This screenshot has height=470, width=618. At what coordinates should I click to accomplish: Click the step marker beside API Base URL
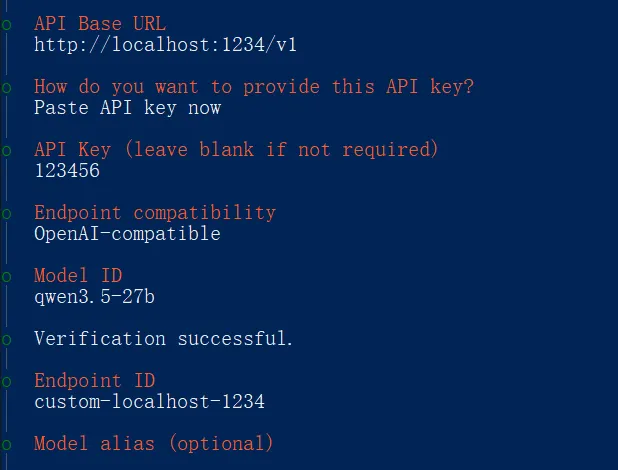pyautogui.click(x=6, y=24)
